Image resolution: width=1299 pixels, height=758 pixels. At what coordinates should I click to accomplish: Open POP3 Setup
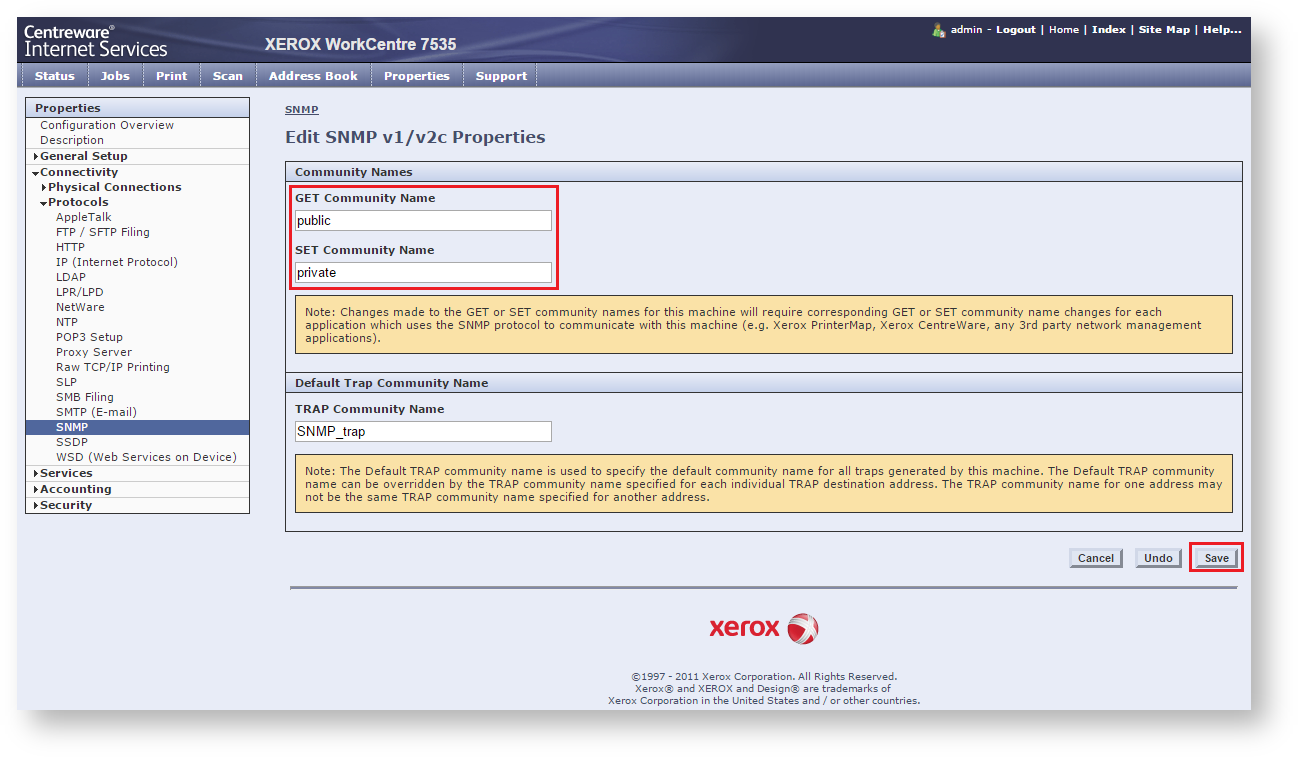(x=89, y=337)
